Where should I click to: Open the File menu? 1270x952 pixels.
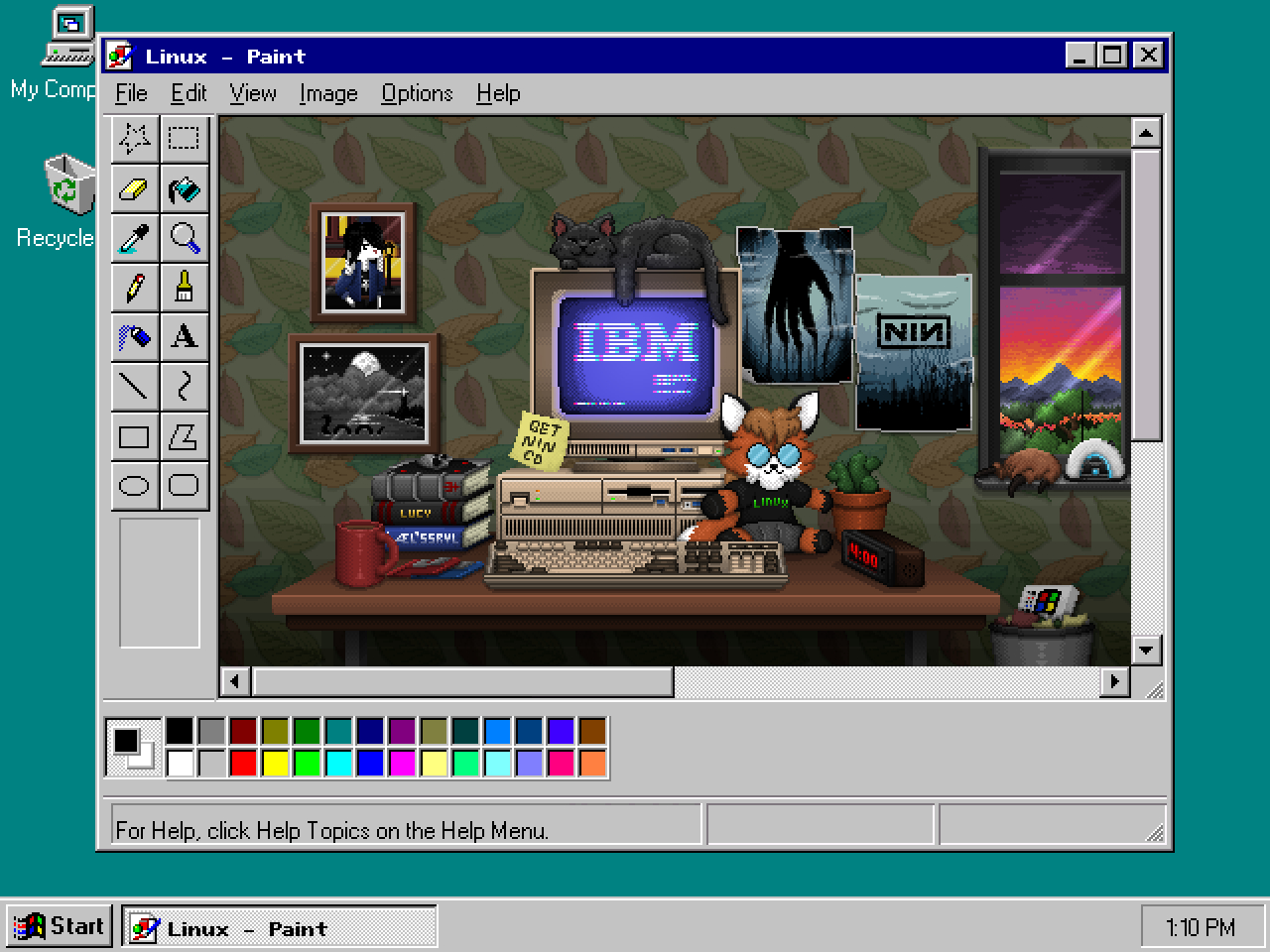point(131,93)
